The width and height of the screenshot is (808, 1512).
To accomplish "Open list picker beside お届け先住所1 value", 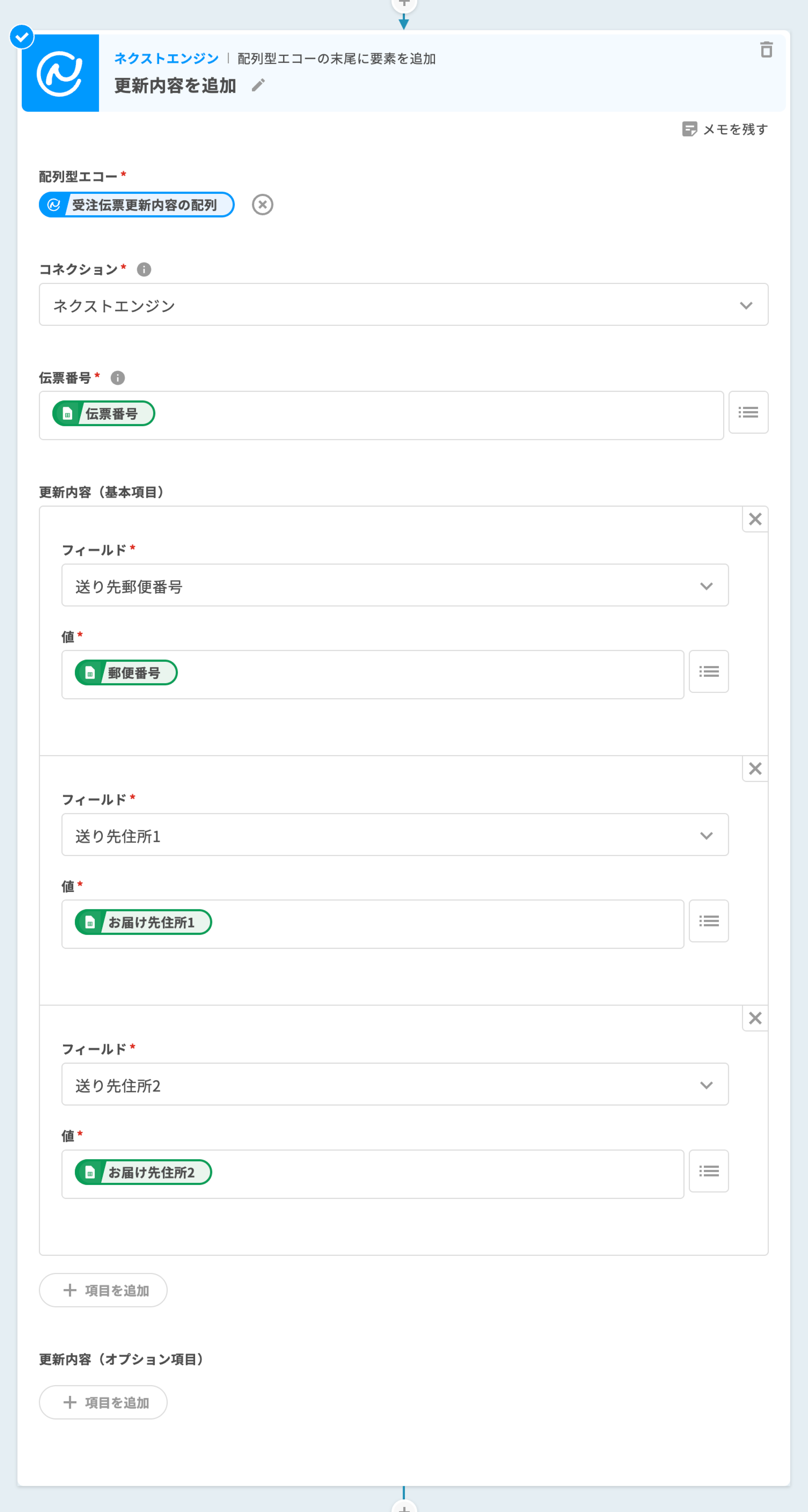I will pos(708,922).
